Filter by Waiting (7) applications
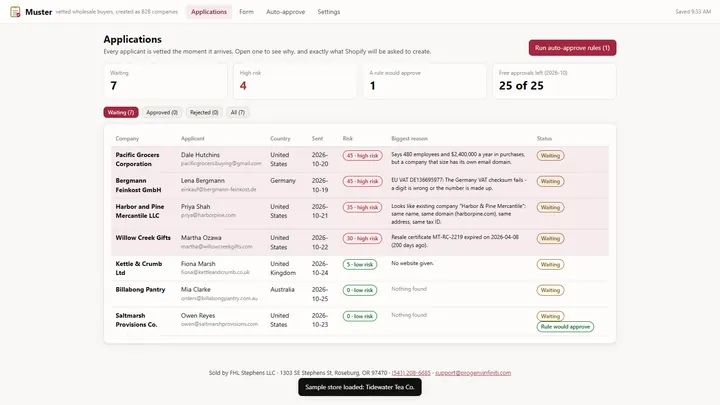Viewport: 720px width, 405px height. pyautogui.click(x=121, y=112)
